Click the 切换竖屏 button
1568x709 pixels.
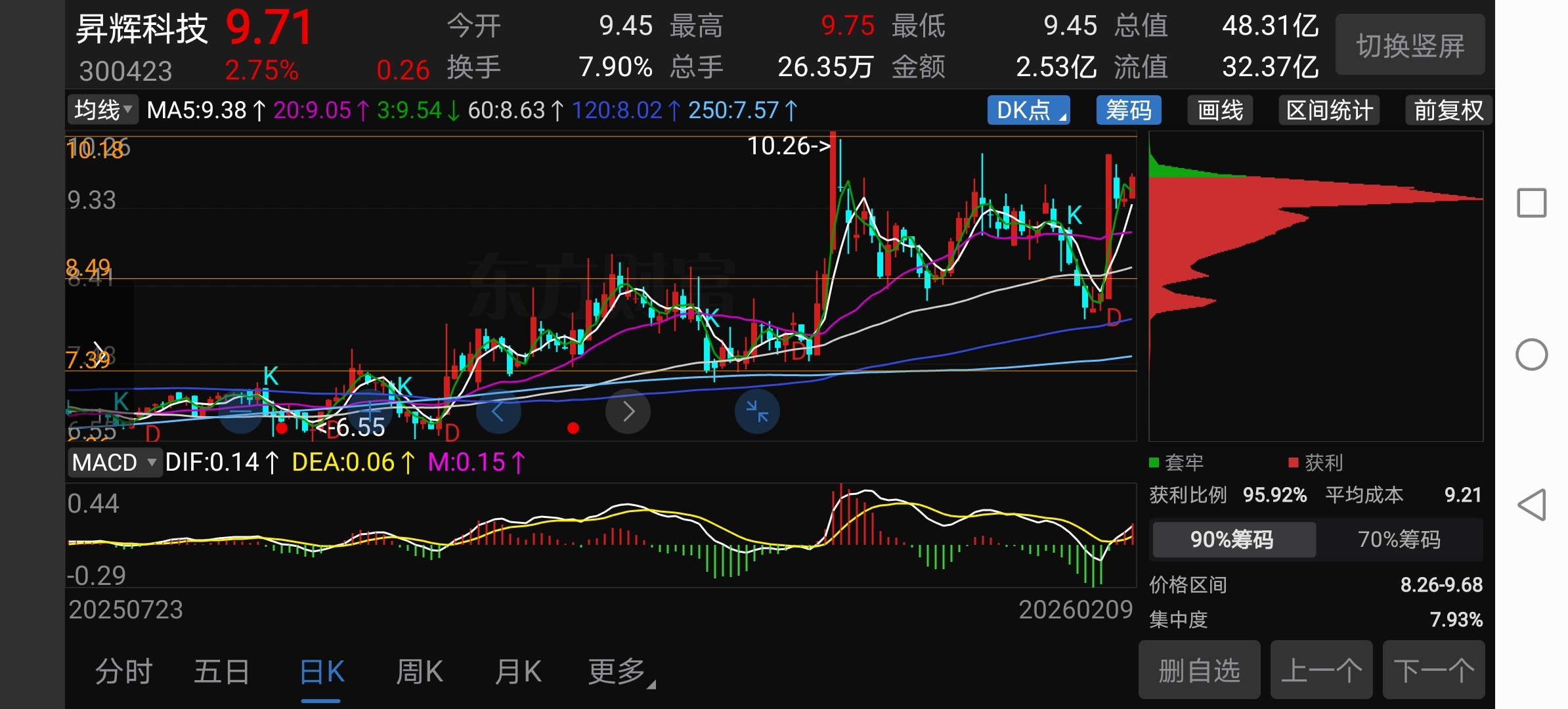1410,45
